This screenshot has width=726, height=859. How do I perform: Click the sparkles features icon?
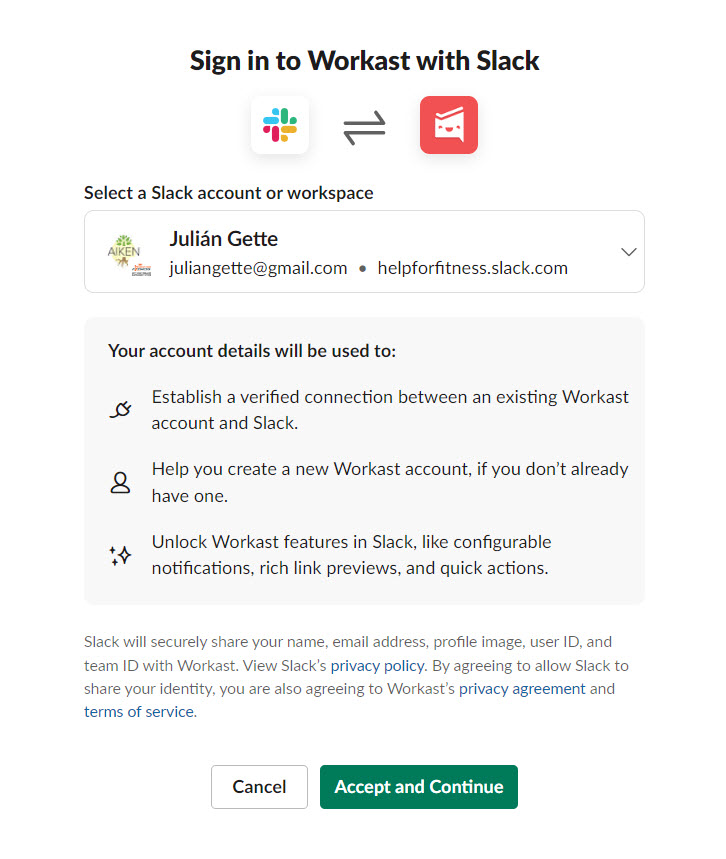pos(120,556)
